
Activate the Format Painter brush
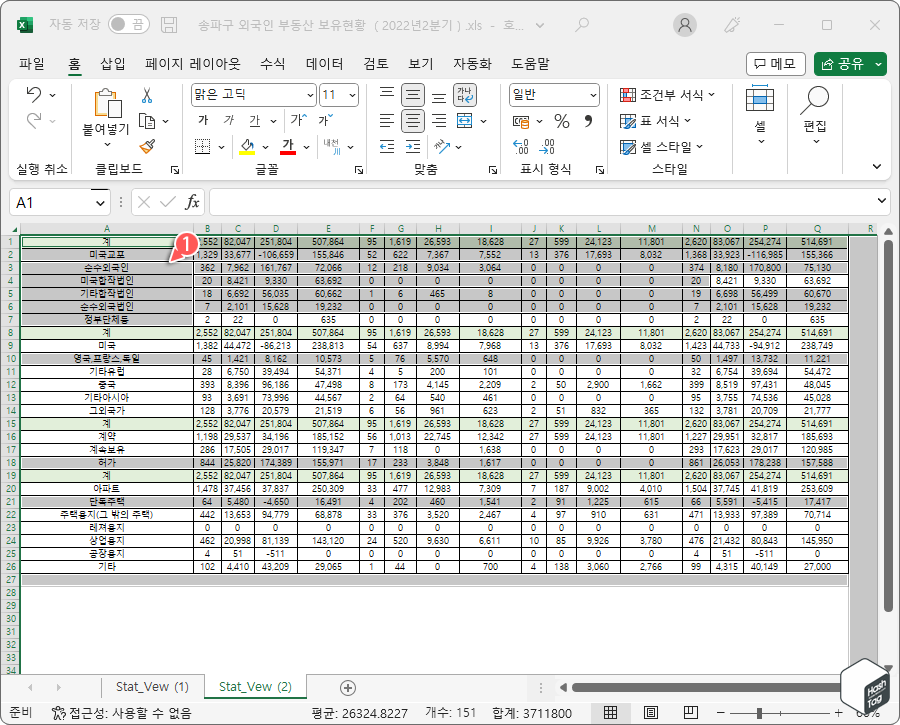pos(148,146)
